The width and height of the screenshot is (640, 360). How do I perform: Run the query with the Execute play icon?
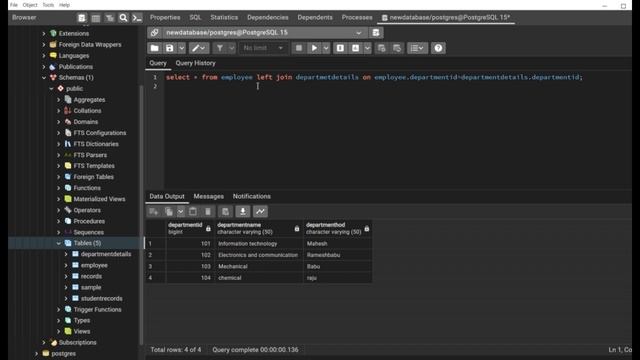[x=314, y=48]
